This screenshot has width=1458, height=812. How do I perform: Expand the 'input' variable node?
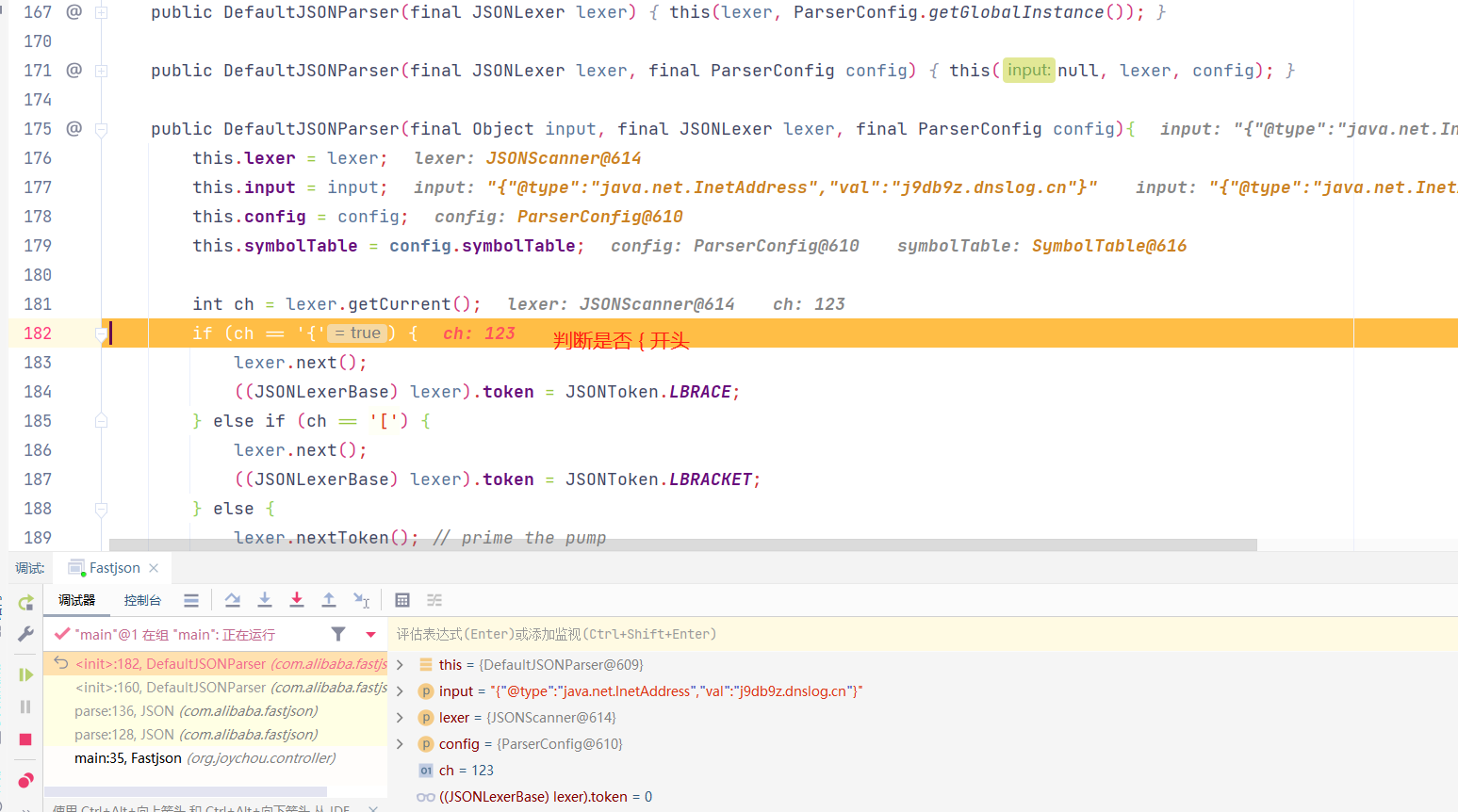401,691
